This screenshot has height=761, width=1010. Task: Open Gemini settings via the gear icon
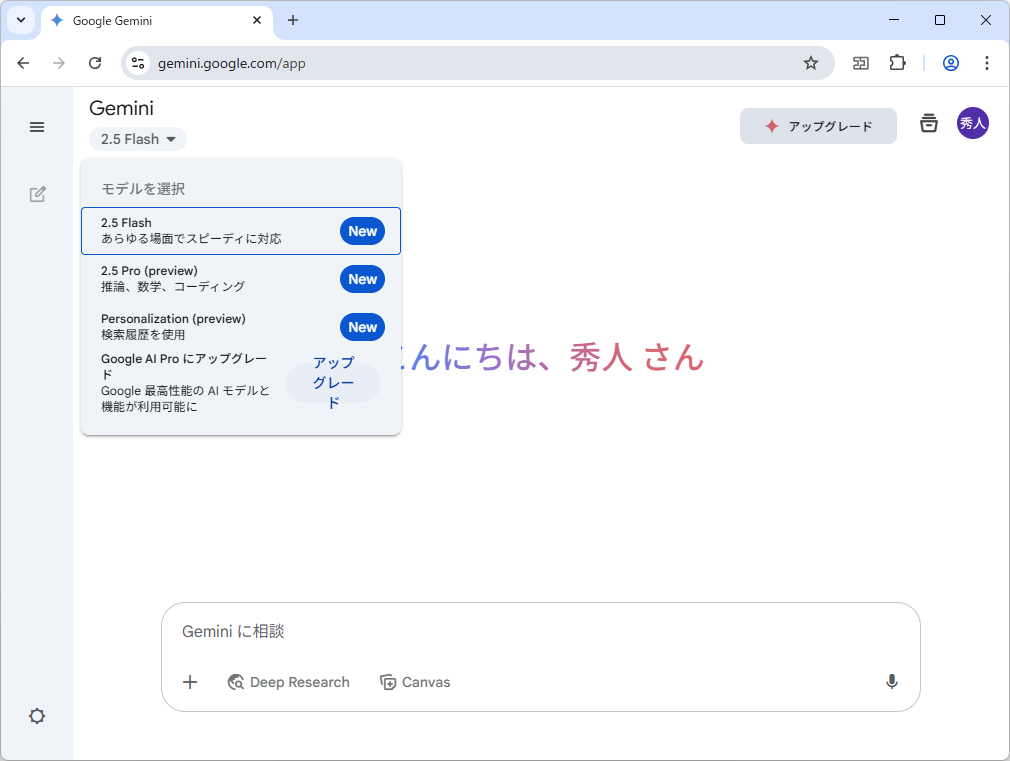37,716
